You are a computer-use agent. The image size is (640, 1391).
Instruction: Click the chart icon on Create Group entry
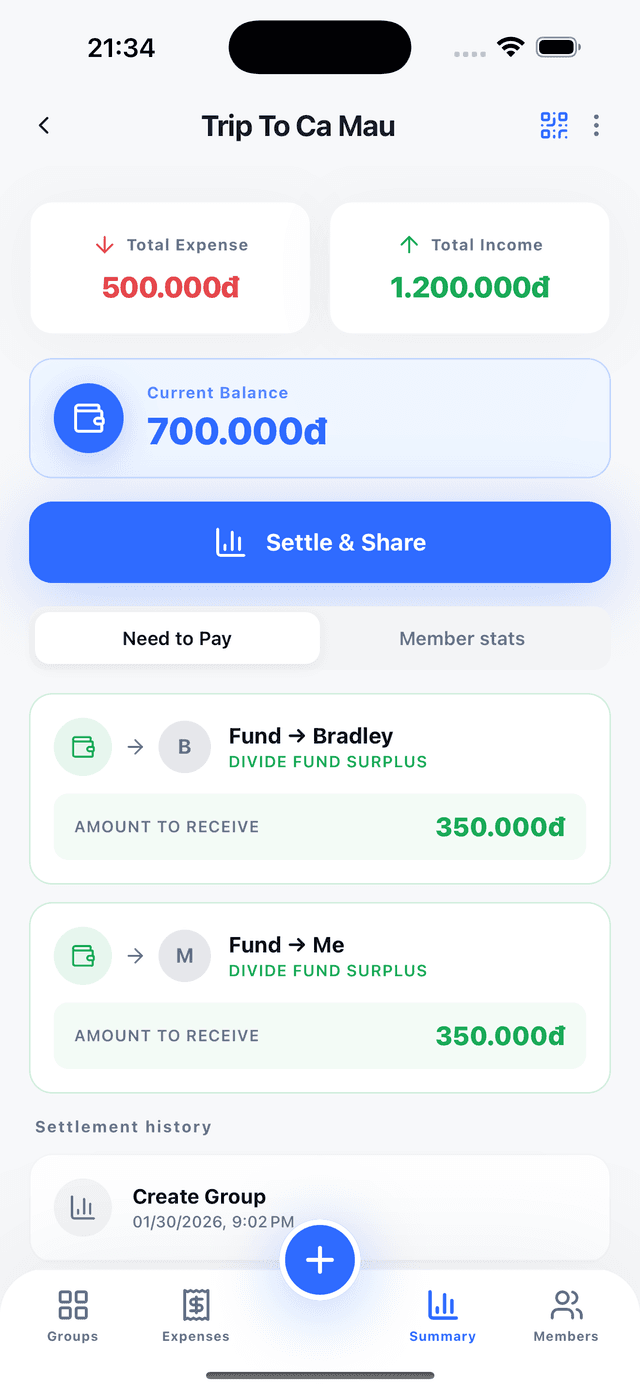pos(83,1207)
